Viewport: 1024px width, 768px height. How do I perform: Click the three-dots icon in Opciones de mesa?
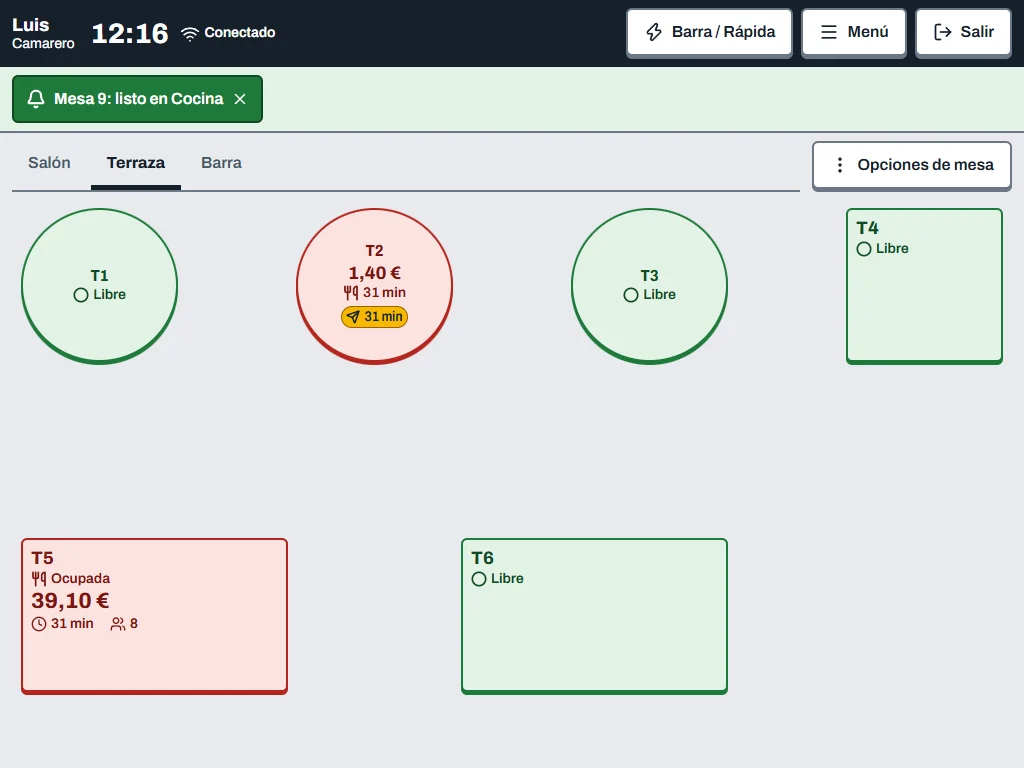pos(840,165)
